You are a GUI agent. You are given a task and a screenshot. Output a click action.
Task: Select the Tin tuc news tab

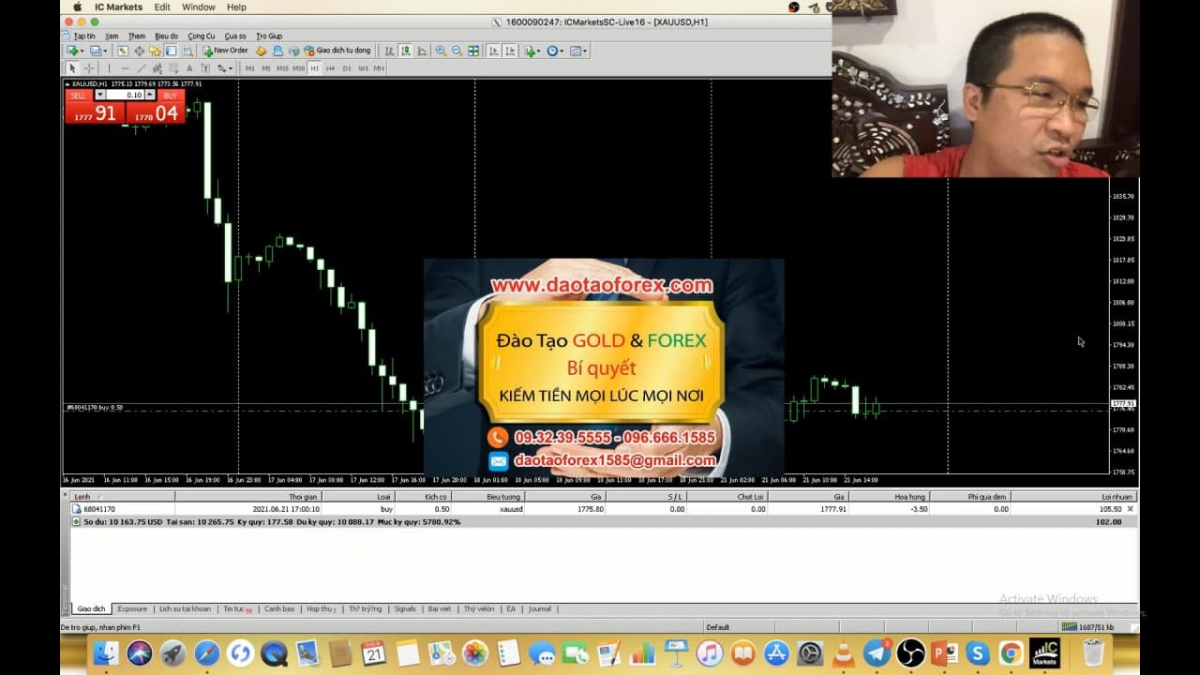coord(236,609)
